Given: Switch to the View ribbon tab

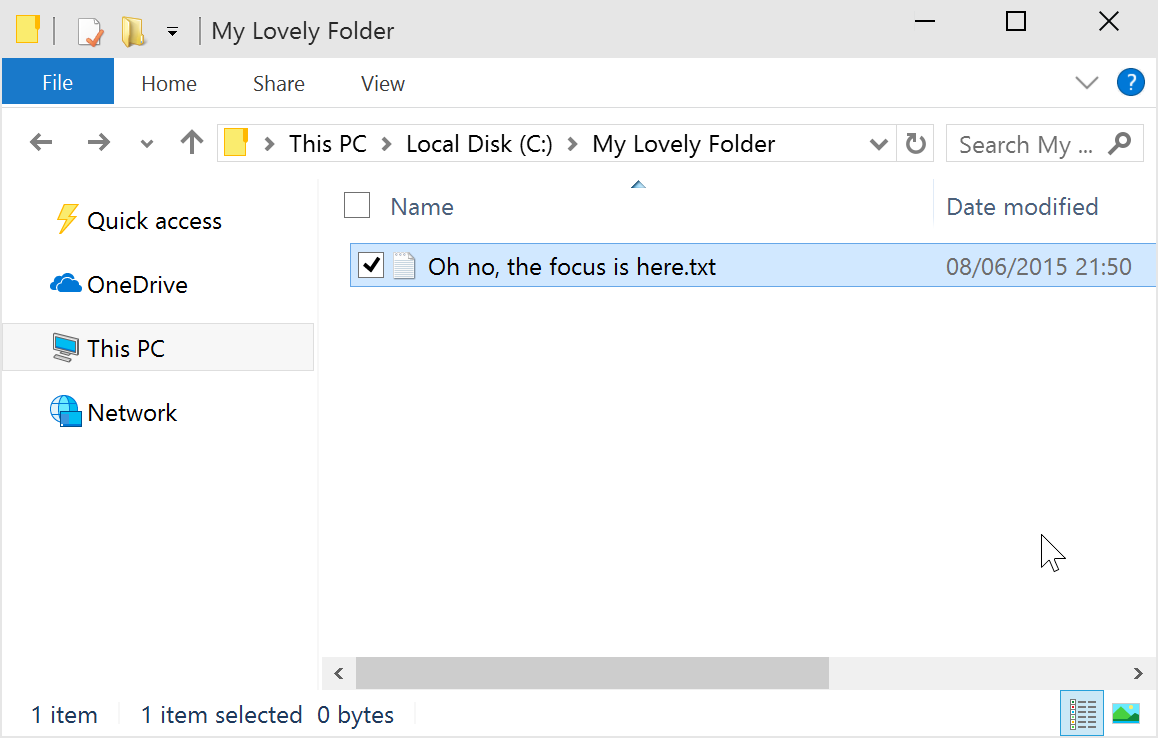Looking at the screenshot, I should pyautogui.click(x=382, y=84).
